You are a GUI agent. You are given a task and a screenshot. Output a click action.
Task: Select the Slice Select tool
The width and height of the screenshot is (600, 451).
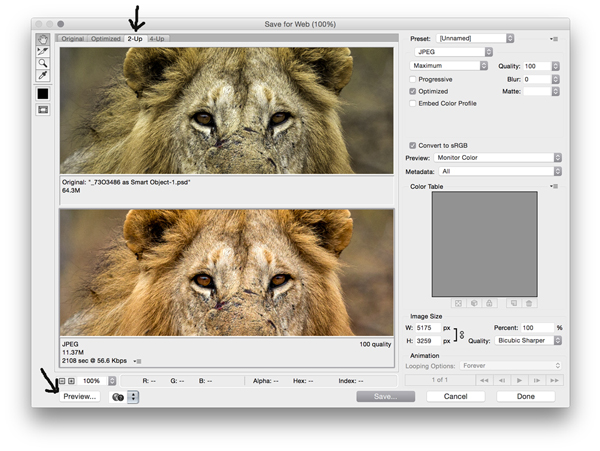click(x=43, y=52)
